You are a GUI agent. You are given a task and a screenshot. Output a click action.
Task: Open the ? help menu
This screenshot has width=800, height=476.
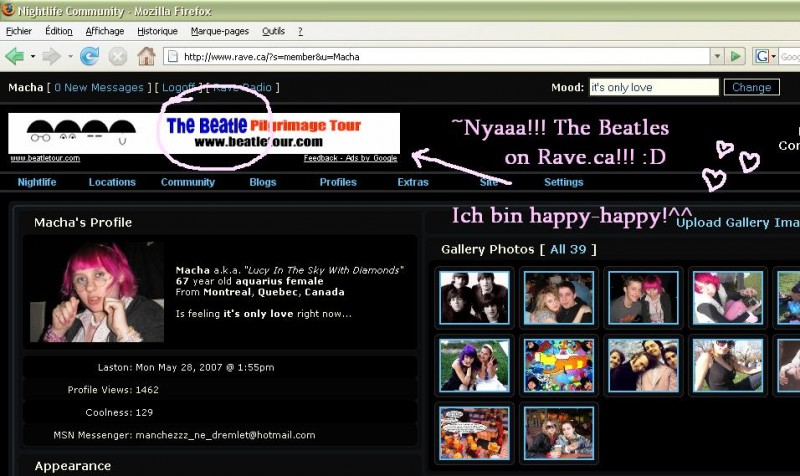click(300, 31)
